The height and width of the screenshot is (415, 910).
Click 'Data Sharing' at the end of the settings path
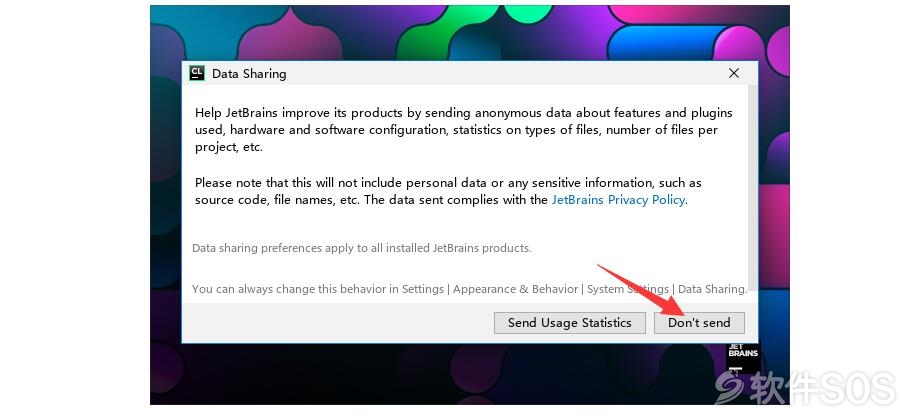tap(712, 289)
